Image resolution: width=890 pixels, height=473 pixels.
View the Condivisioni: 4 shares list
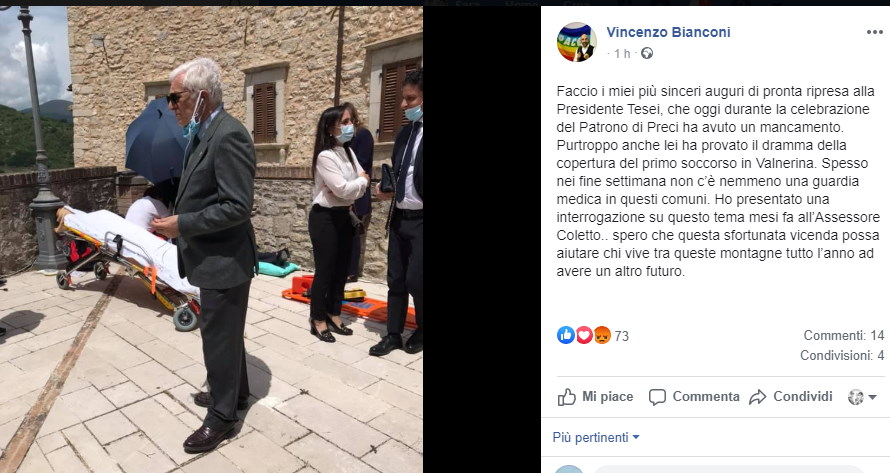point(842,355)
